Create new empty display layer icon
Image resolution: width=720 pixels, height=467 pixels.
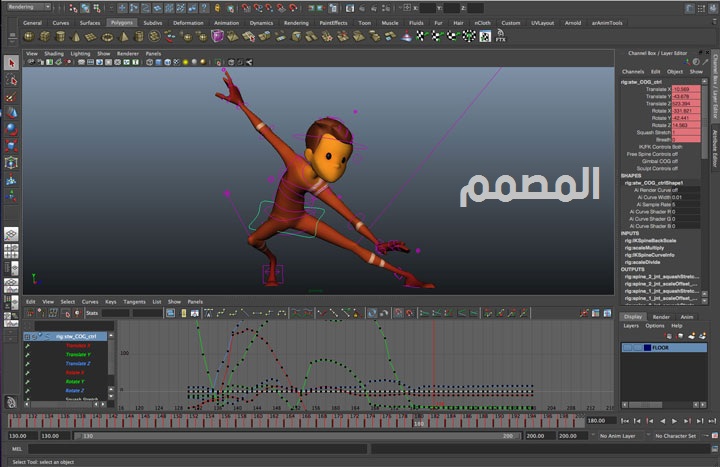692,336
